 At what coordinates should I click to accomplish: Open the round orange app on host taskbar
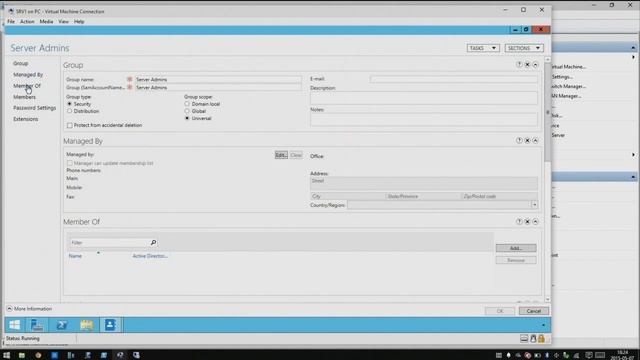tap(38, 355)
